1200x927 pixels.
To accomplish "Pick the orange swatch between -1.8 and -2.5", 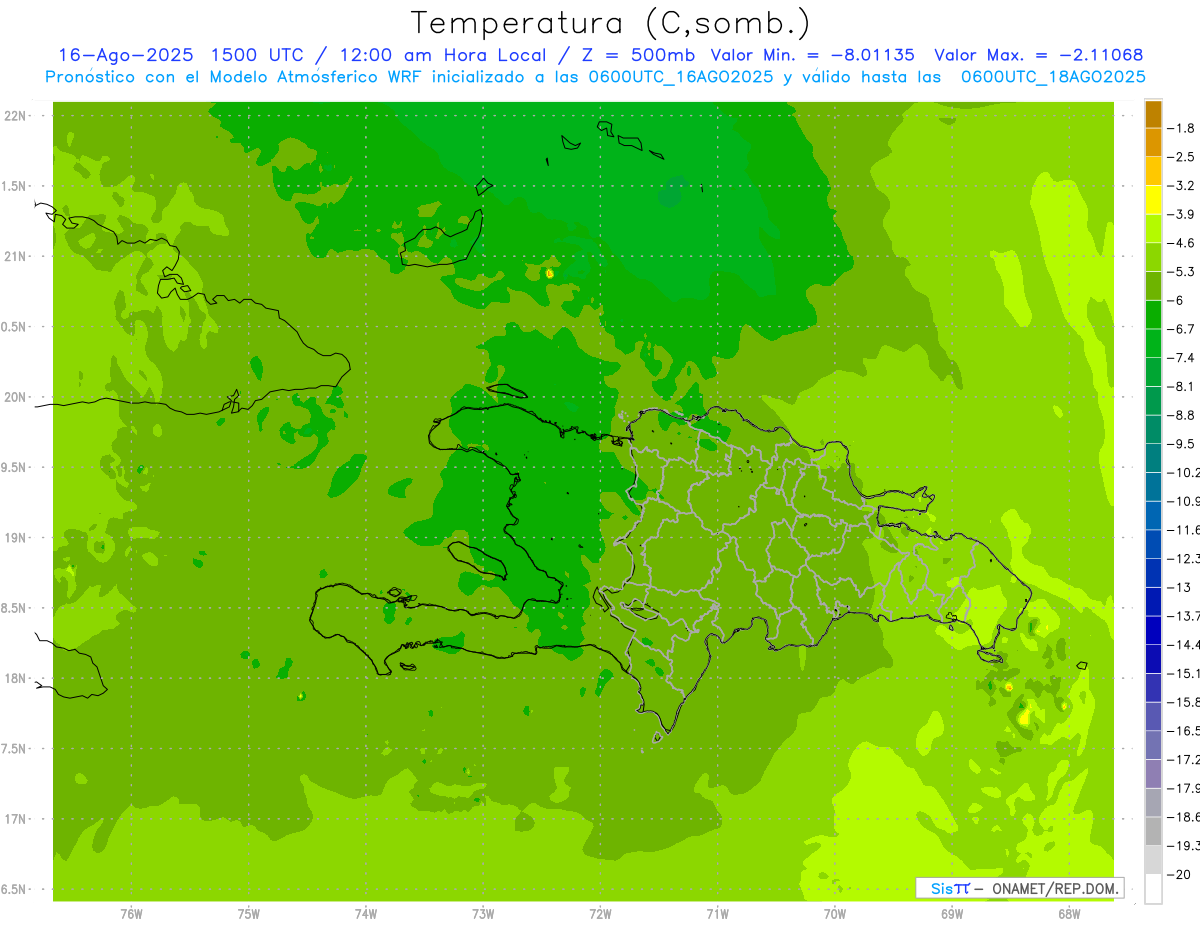I will [1153, 143].
